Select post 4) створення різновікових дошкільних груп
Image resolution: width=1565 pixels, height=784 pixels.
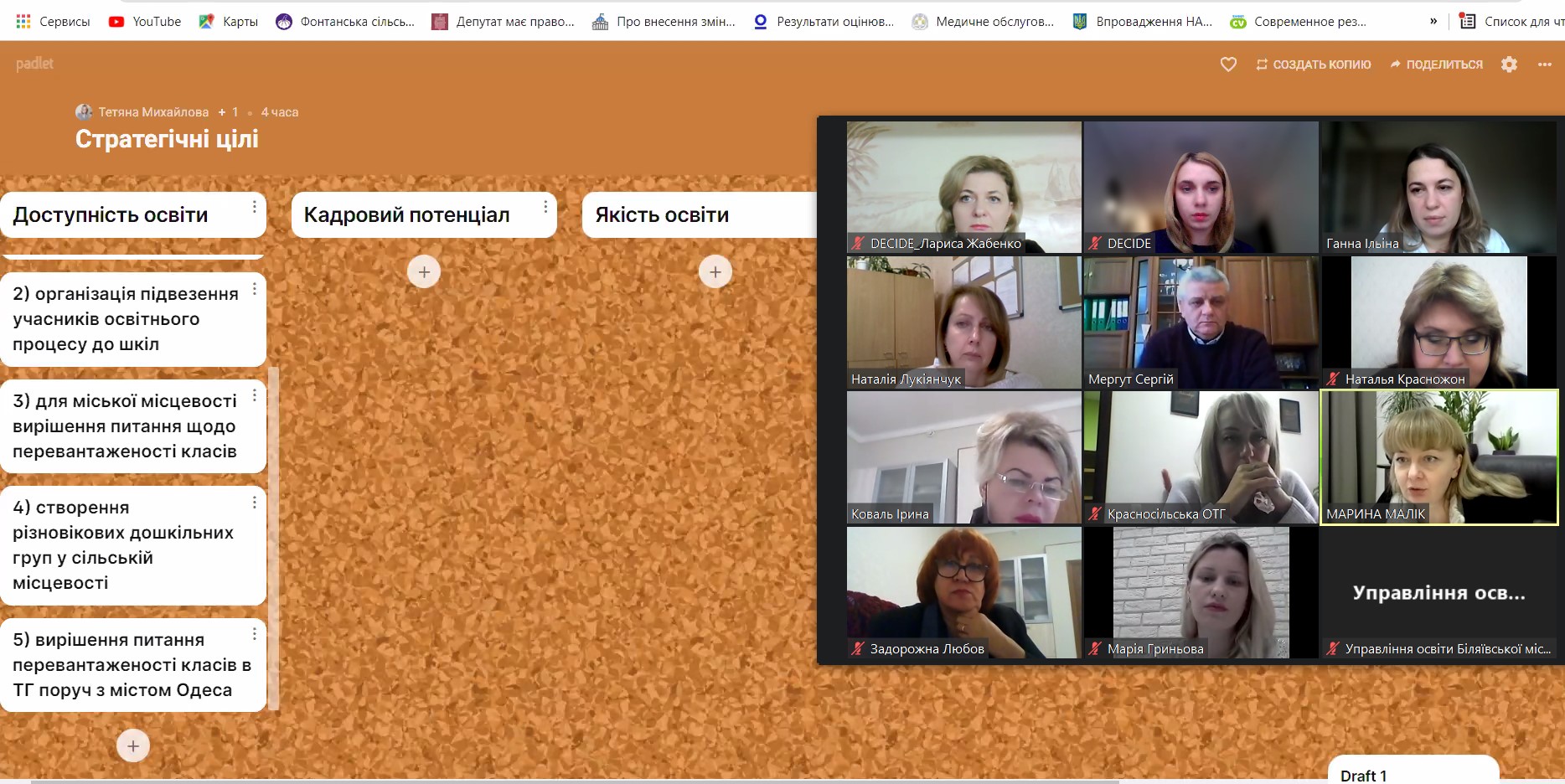click(133, 545)
